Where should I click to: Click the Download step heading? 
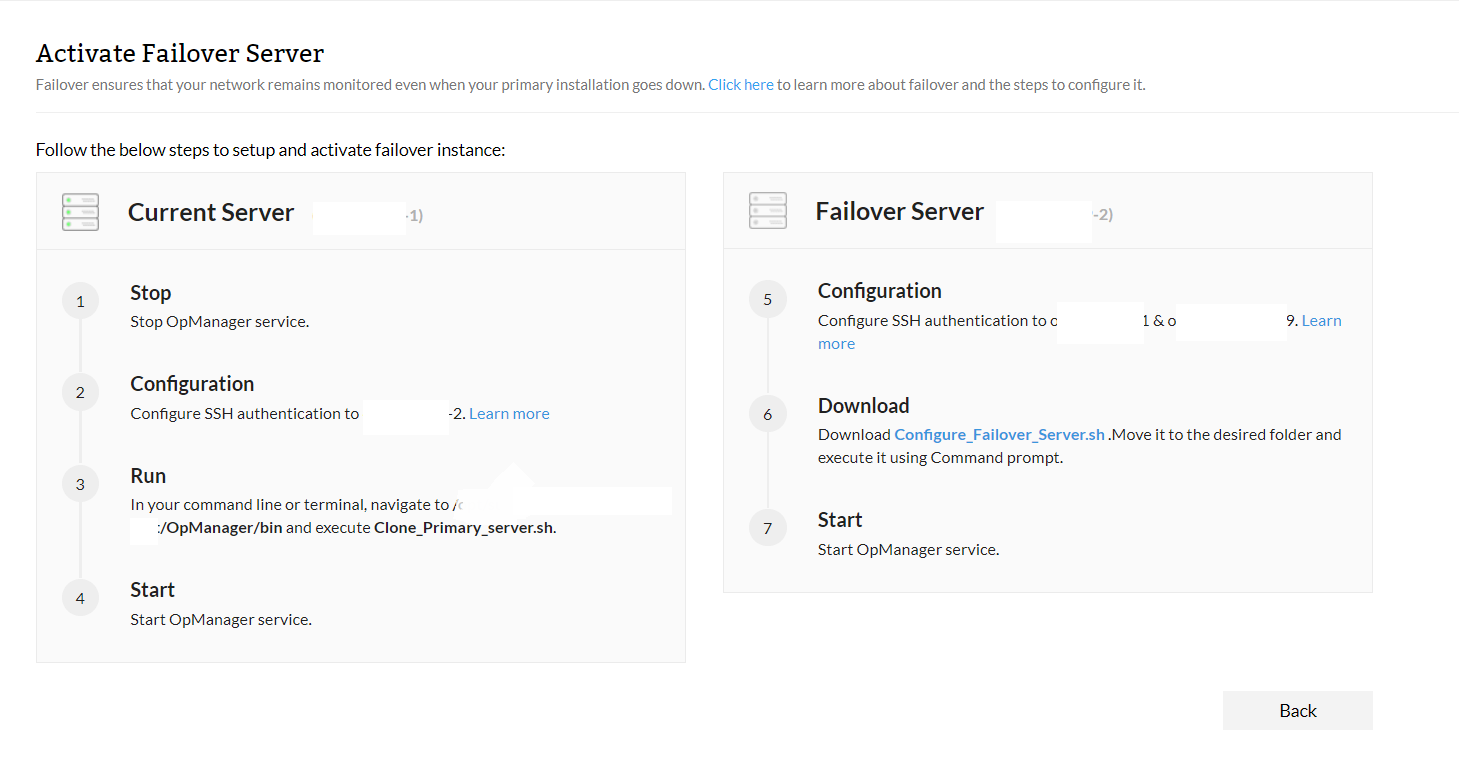864,406
